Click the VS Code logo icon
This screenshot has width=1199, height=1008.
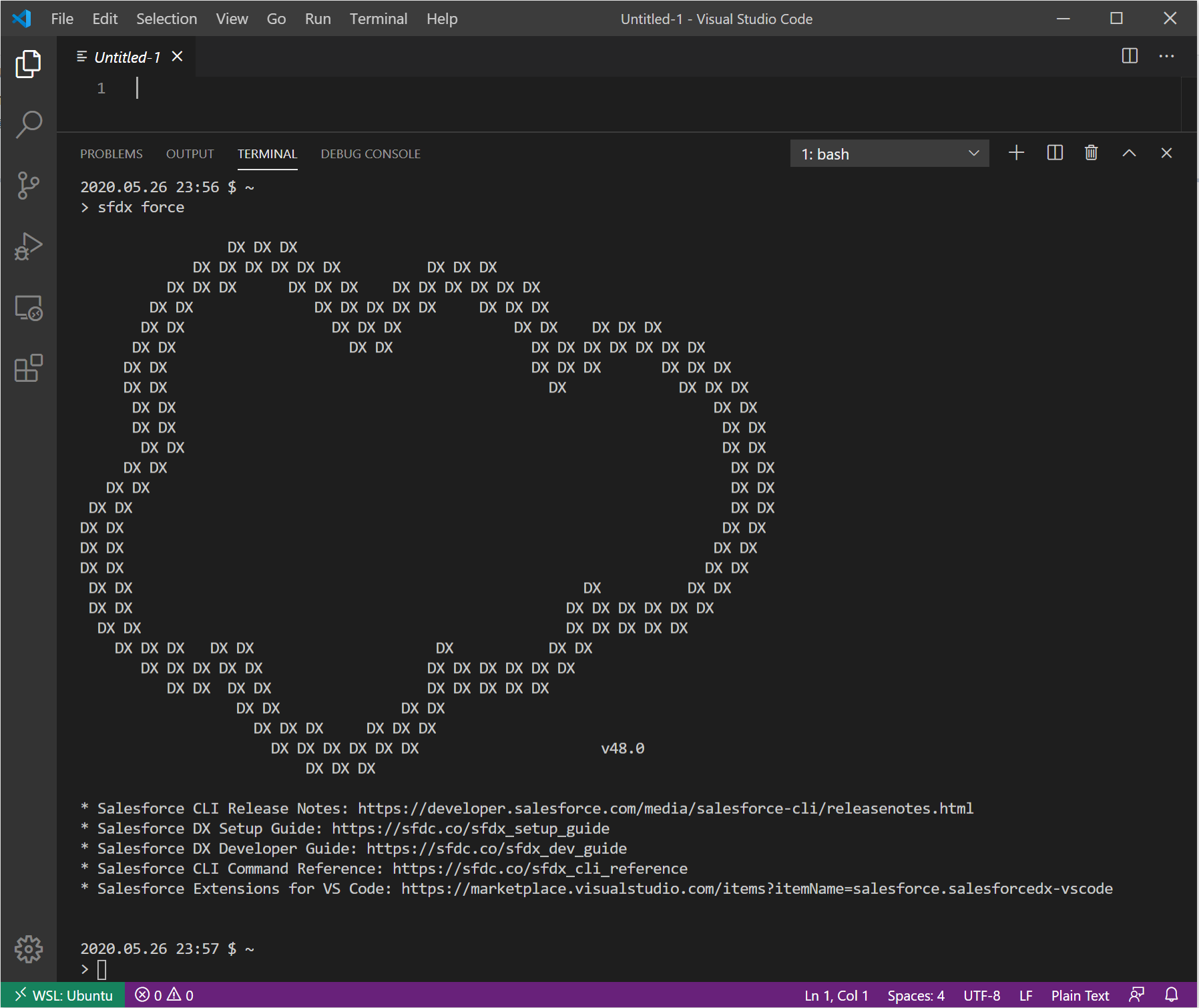pos(21,18)
